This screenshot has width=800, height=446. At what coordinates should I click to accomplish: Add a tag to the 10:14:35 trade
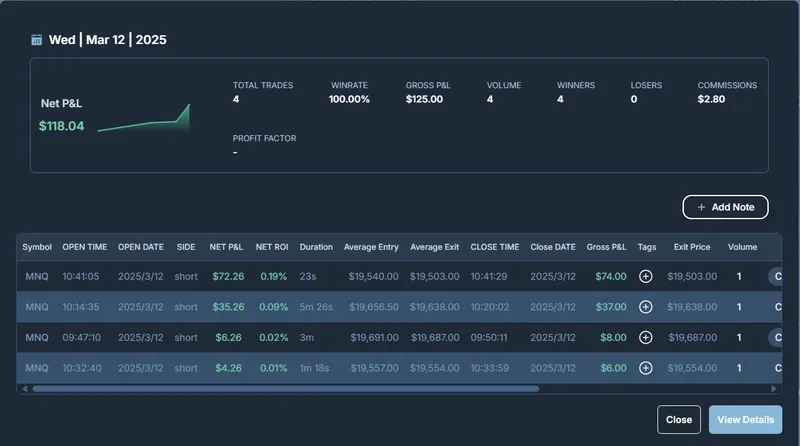(x=645, y=307)
